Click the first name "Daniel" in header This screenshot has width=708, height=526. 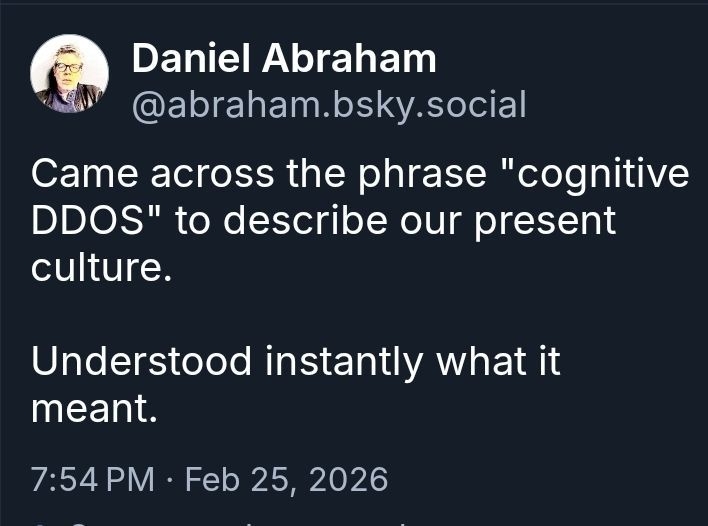click(x=191, y=59)
